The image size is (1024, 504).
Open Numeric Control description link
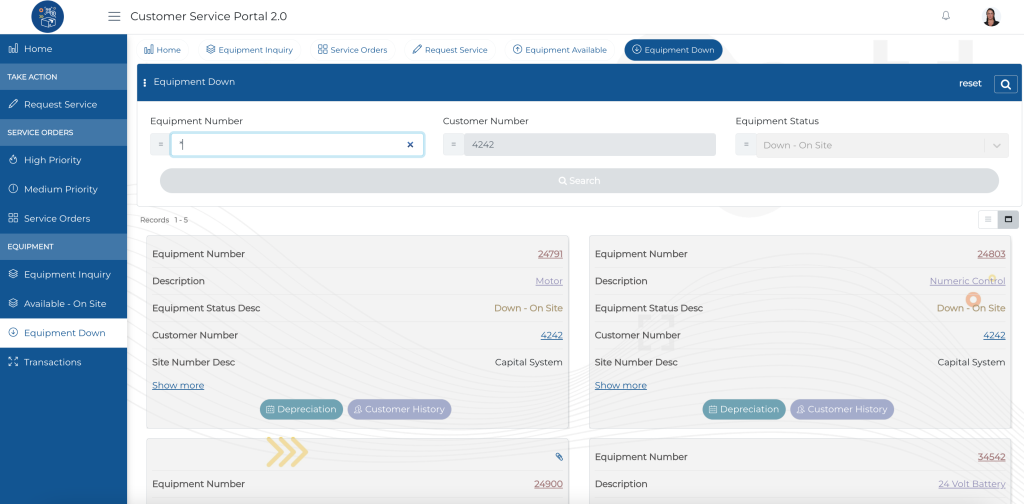click(x=968, y=281)
